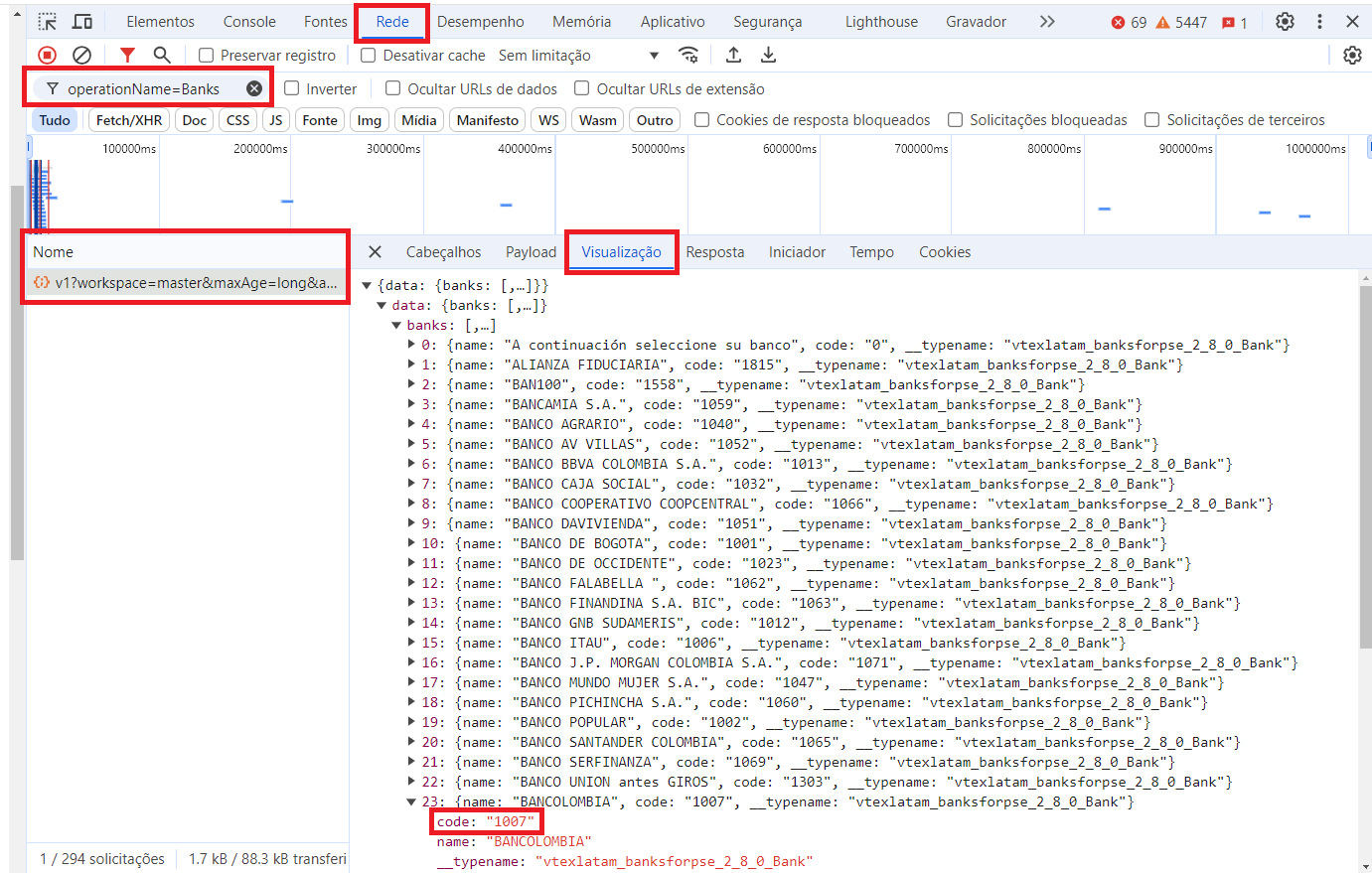This screenshot has height=873, width=1372.
Task: Collapse the BANCOLOMBIA entry 23
Action: [410, 801]
